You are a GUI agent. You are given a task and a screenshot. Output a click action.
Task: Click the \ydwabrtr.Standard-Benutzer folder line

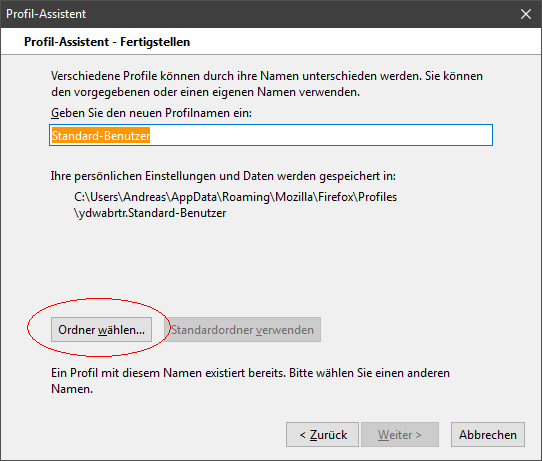(x=150, y=213)
